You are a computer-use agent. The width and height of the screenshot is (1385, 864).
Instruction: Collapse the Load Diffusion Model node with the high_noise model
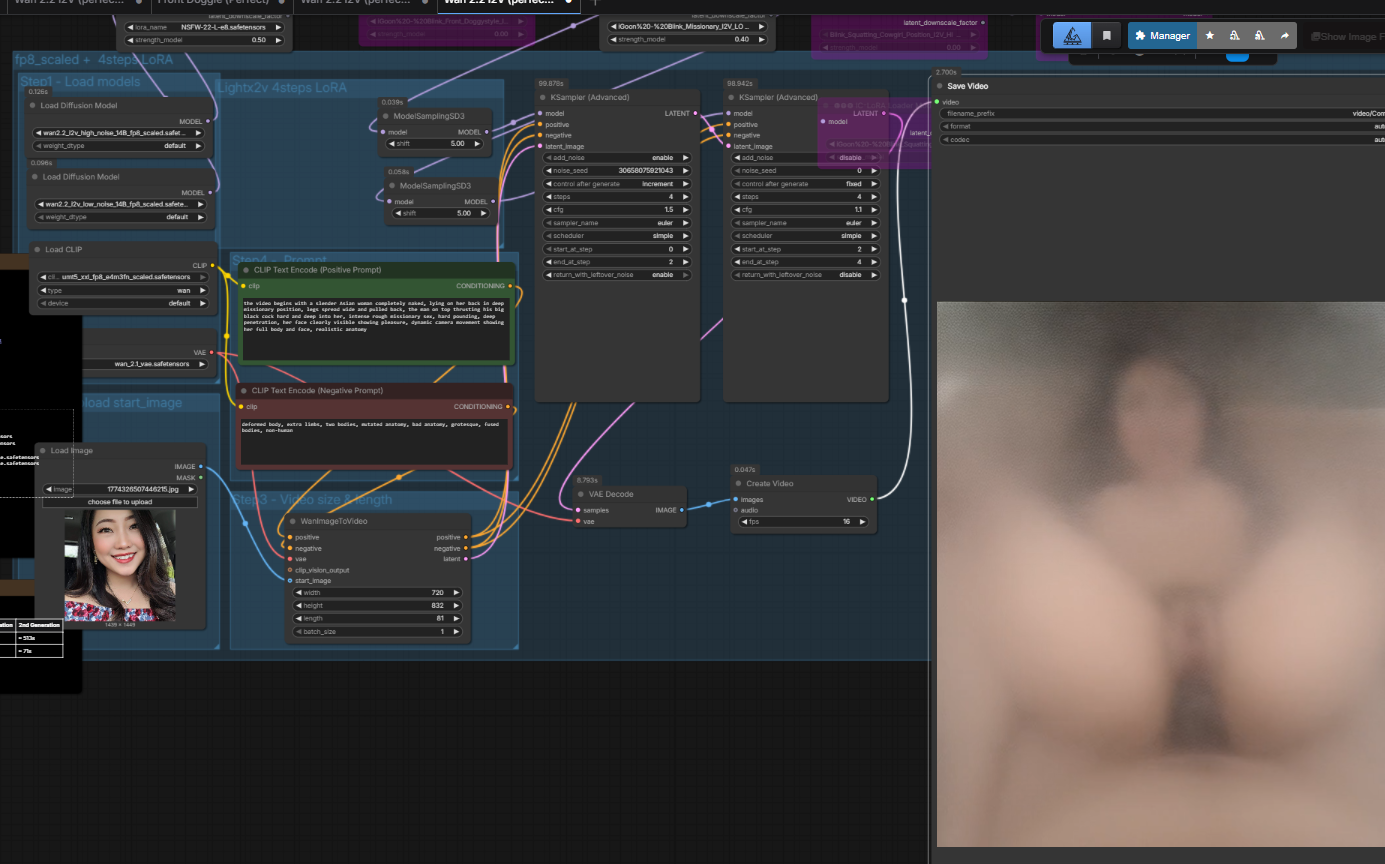(33, 105)
